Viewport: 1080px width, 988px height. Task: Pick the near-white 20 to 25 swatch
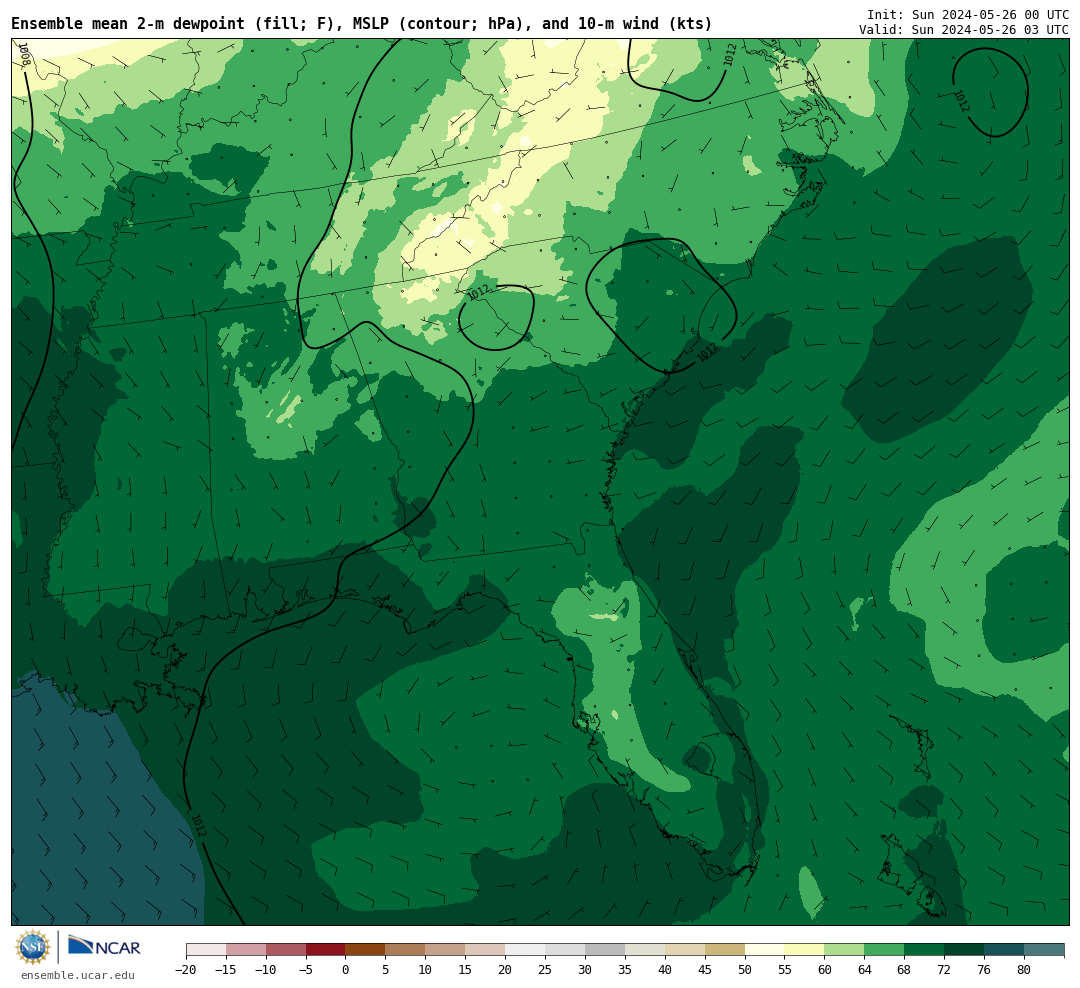point(526,950)
